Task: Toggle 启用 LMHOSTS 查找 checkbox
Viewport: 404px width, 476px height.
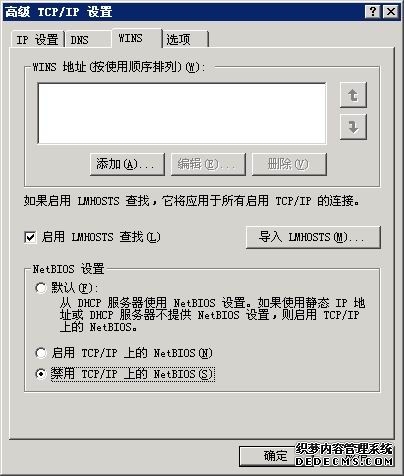Action: (x=30, y=237)
